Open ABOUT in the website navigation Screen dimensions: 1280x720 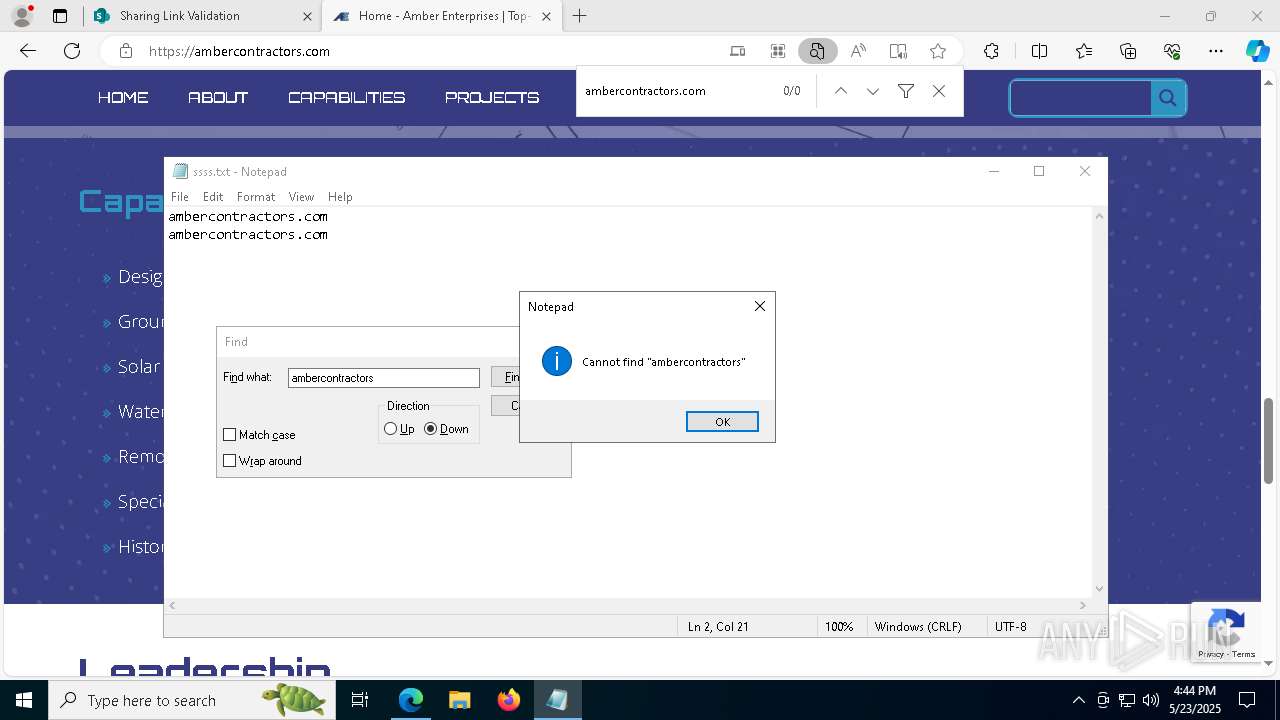[218, 98]
